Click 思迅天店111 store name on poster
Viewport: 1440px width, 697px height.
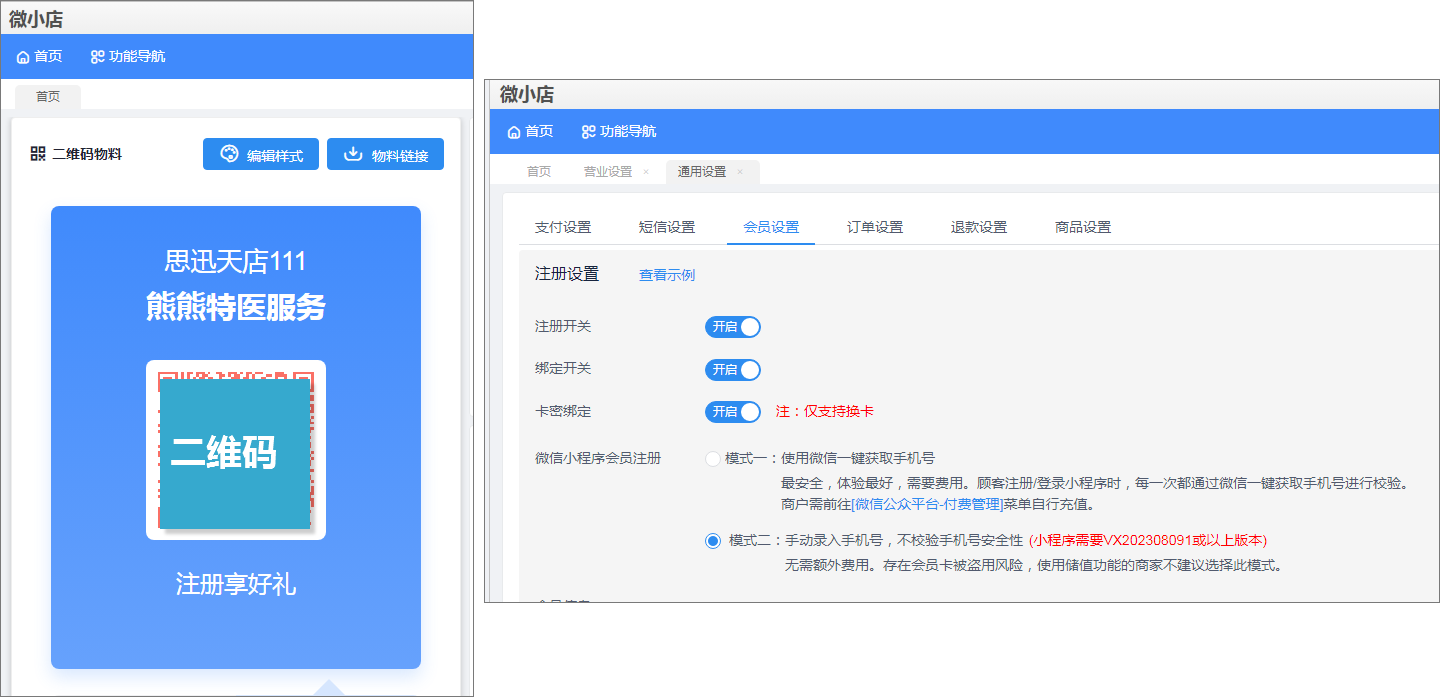click(236, 261)
